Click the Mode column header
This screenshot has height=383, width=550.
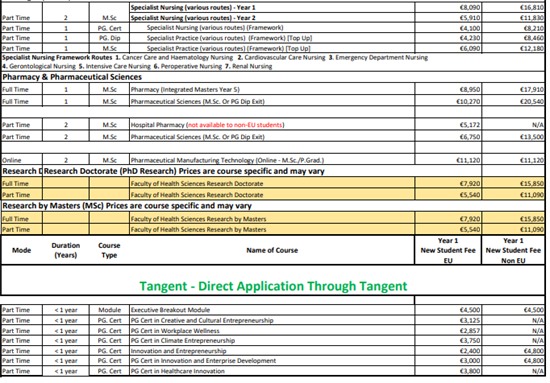(x=22, y=250)
